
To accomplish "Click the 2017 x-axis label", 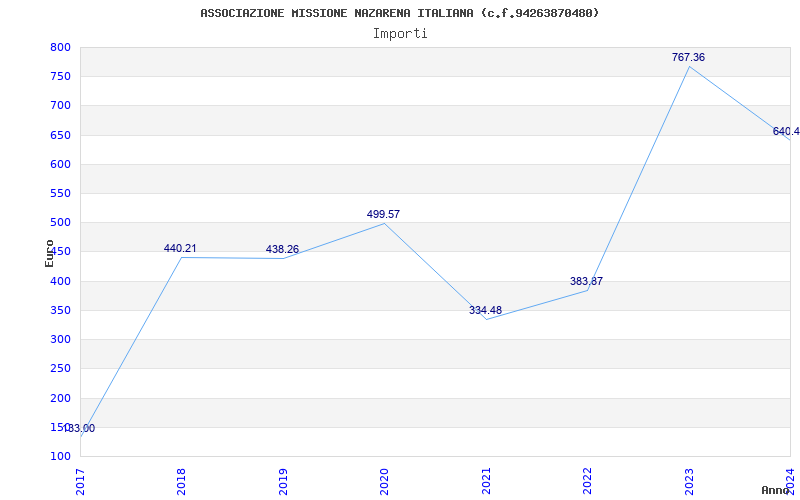I will tap(81, 481).
